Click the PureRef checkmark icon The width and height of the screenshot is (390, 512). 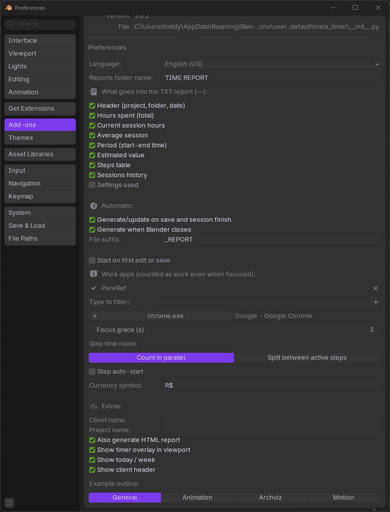(94, 288)
